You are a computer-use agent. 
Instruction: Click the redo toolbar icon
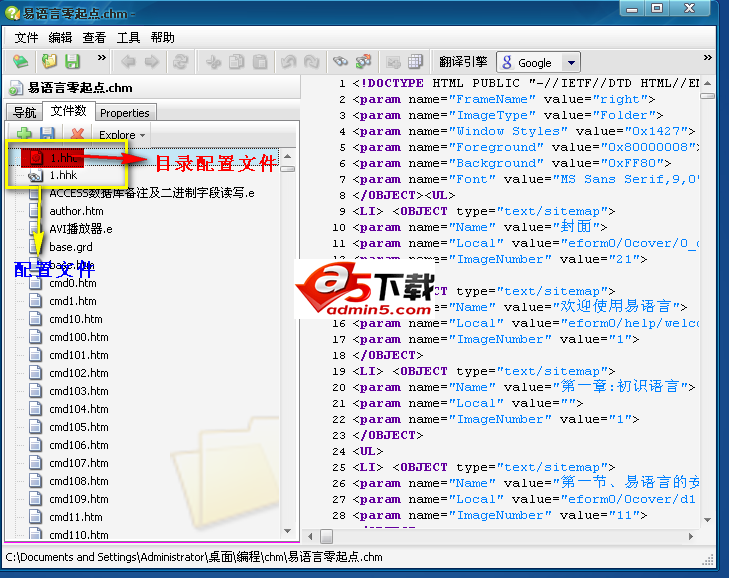tap(311, 62)
